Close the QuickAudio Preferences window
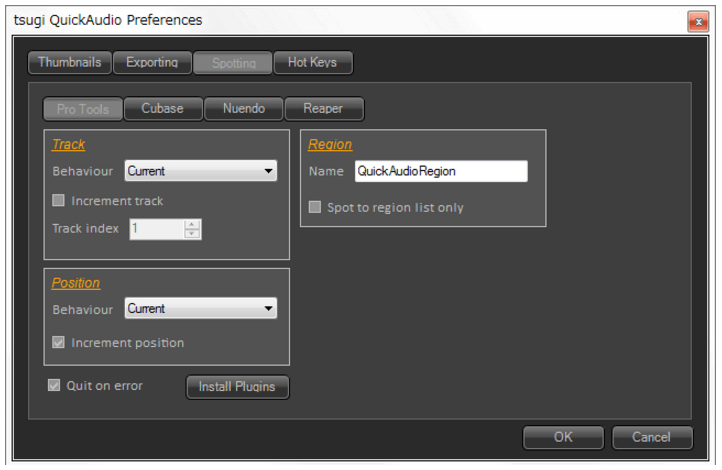This screenshot has width=722, height=470. tap(698, 22)
